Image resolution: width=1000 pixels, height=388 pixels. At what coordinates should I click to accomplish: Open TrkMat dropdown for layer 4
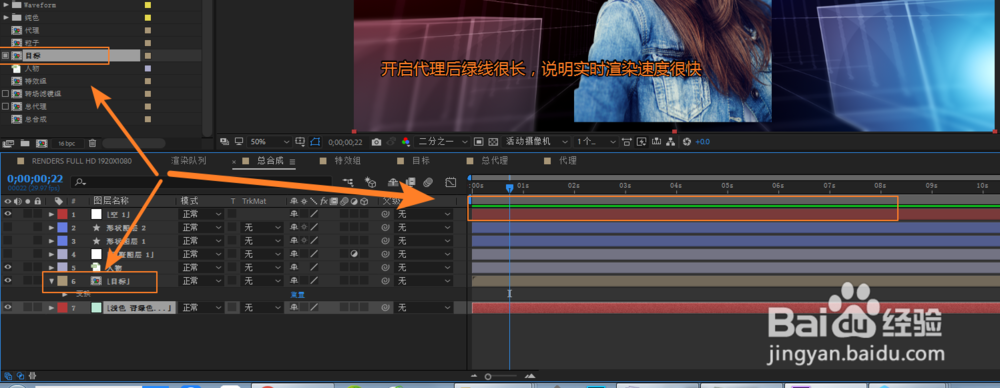click(x=261, y=254)
